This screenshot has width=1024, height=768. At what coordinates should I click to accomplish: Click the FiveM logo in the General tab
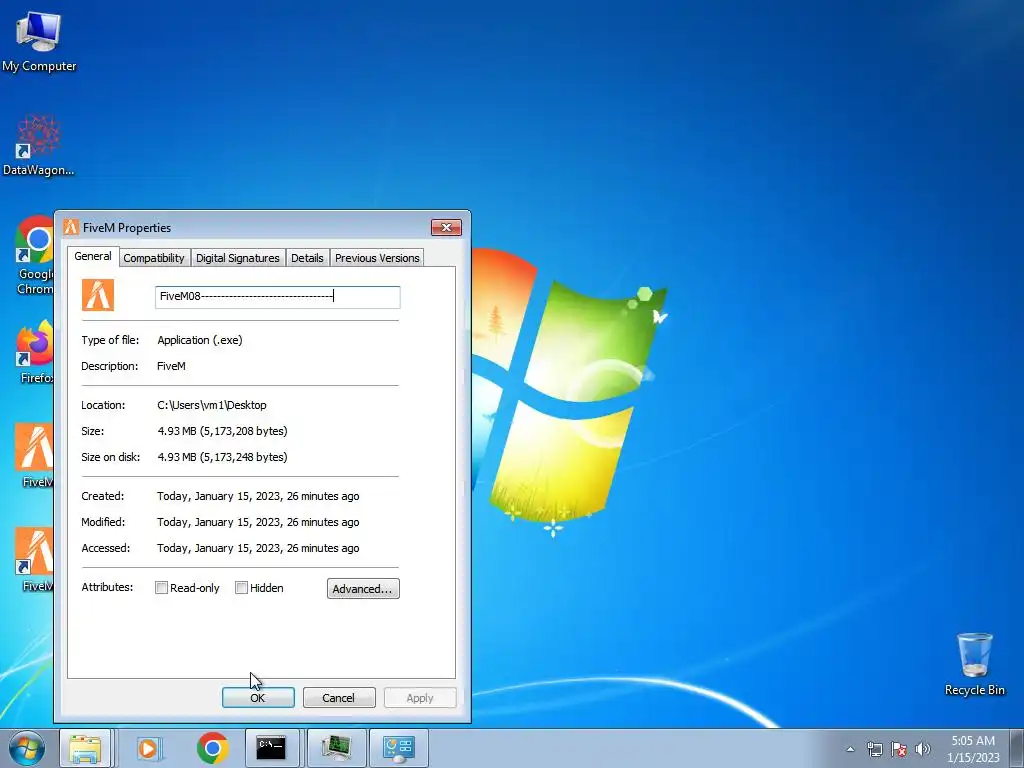click(98, 295)
